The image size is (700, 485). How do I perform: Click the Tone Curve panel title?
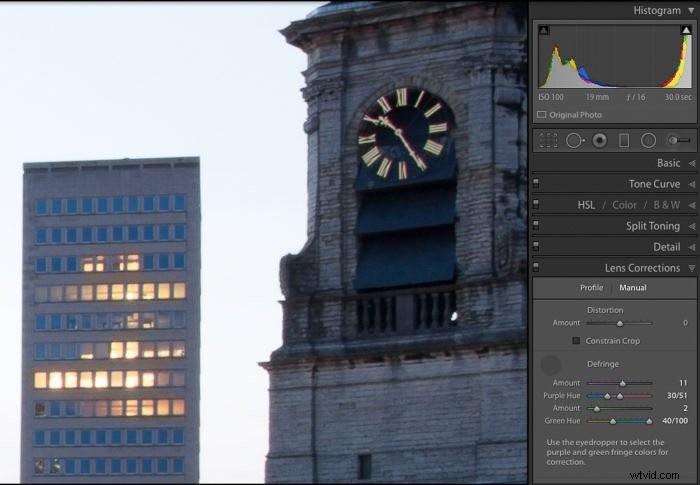click(654, 184)
